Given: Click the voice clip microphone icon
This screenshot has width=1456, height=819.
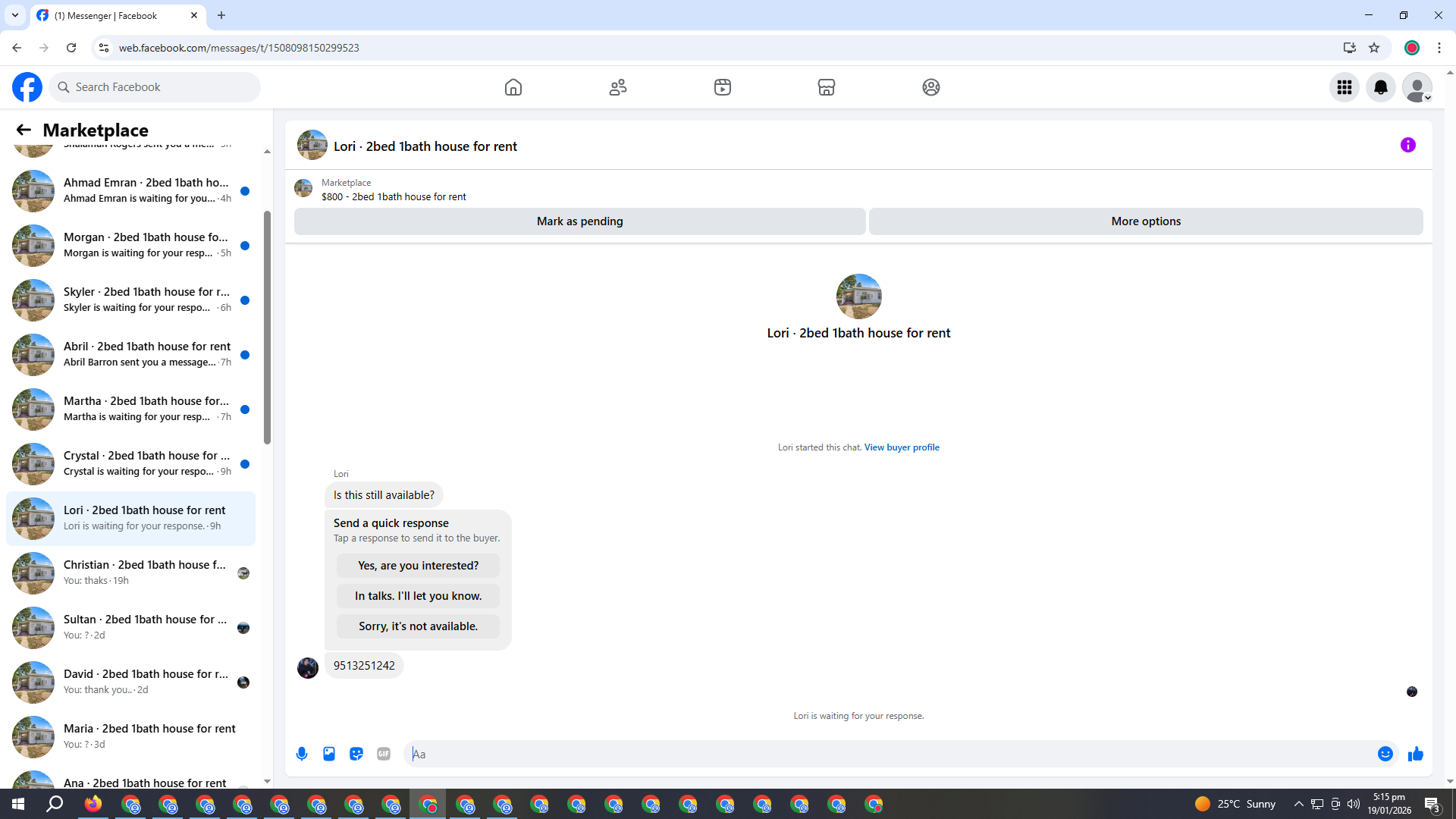Looking at the screenshot, I should [302, 754].
